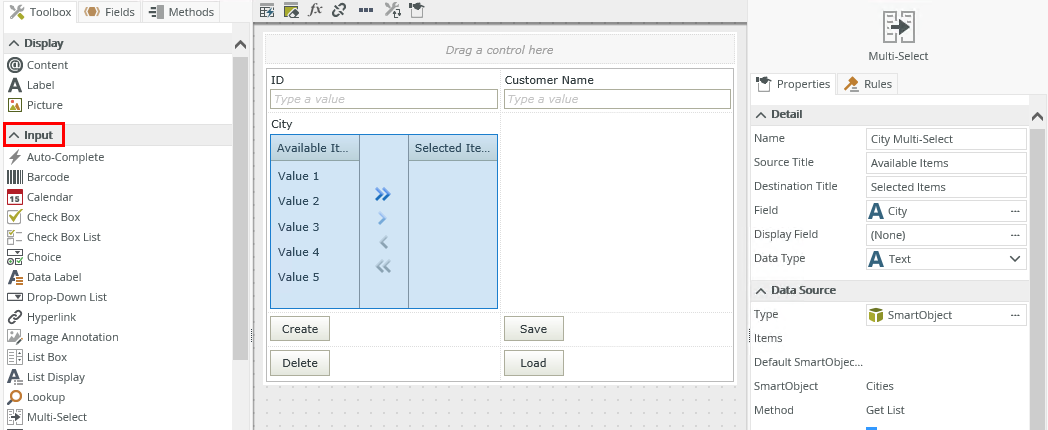Image resolution: width=1048 pixels, height=430 pixels.
Task: Click the Save button on the form
Action: (533, 329)
